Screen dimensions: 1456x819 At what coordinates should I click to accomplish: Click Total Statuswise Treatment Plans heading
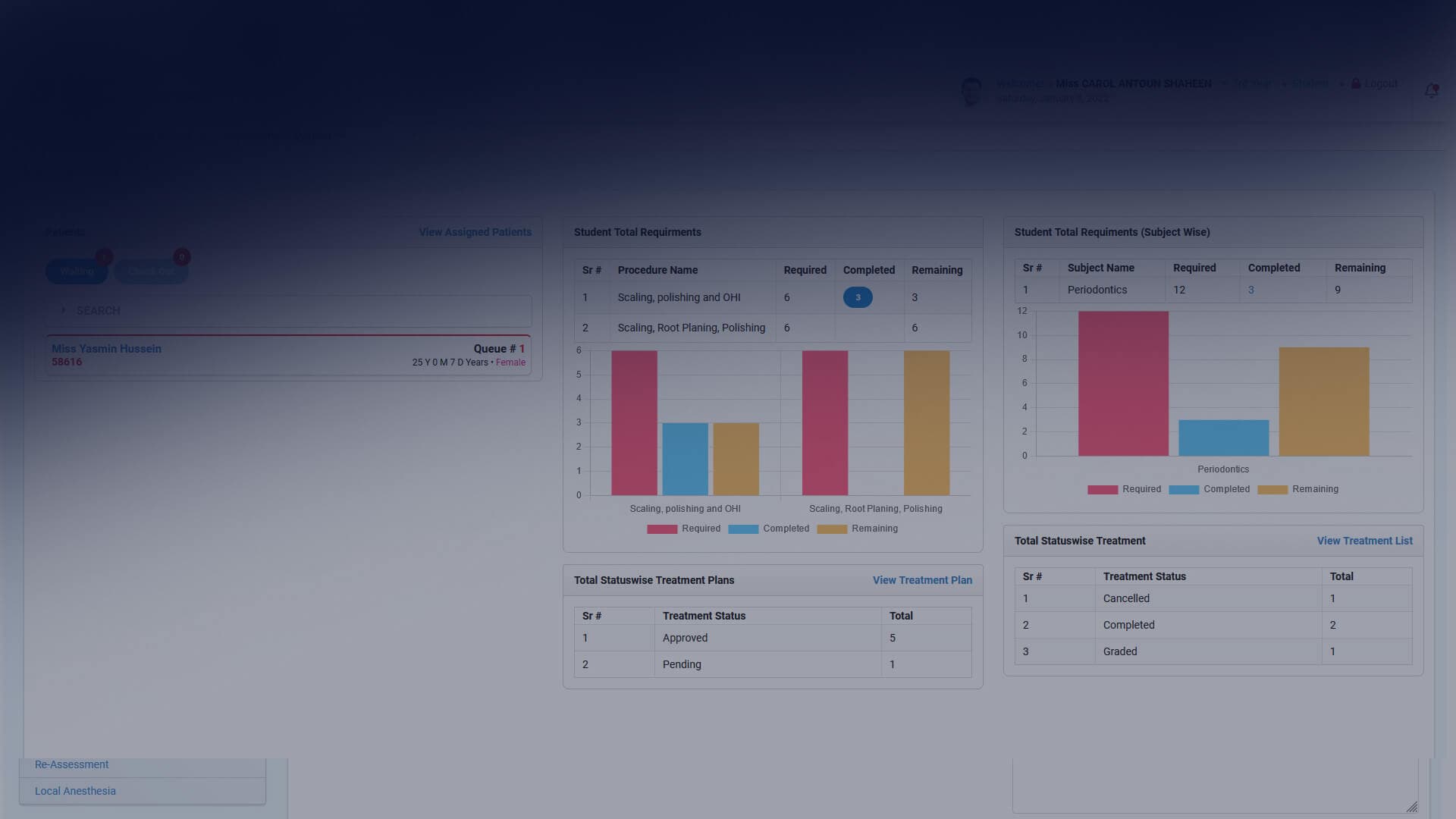point(654,580)
